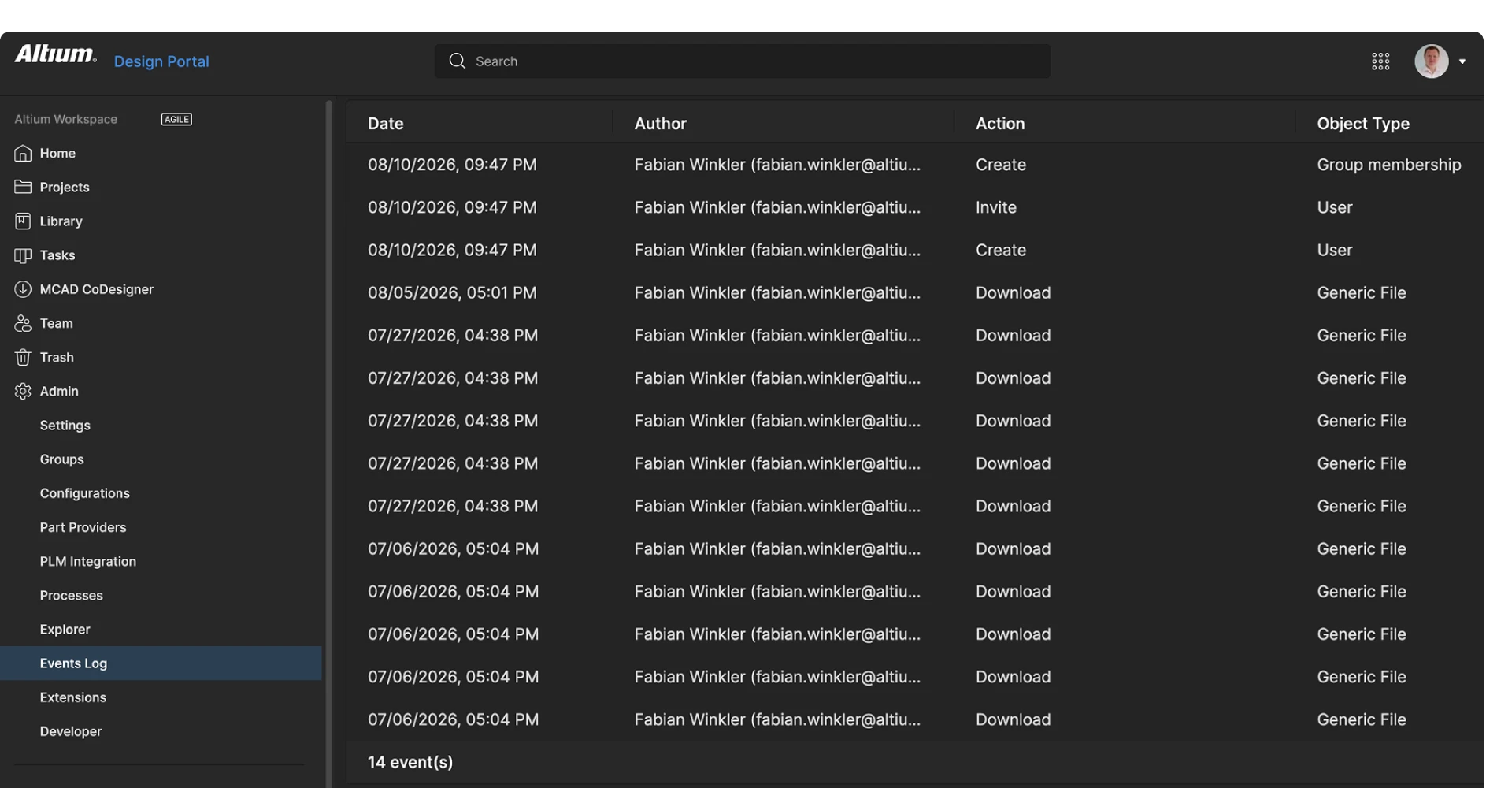Click the Altium logo
Screen dimensions: 1512x788
pyautogui.click(x=56, y=54)
